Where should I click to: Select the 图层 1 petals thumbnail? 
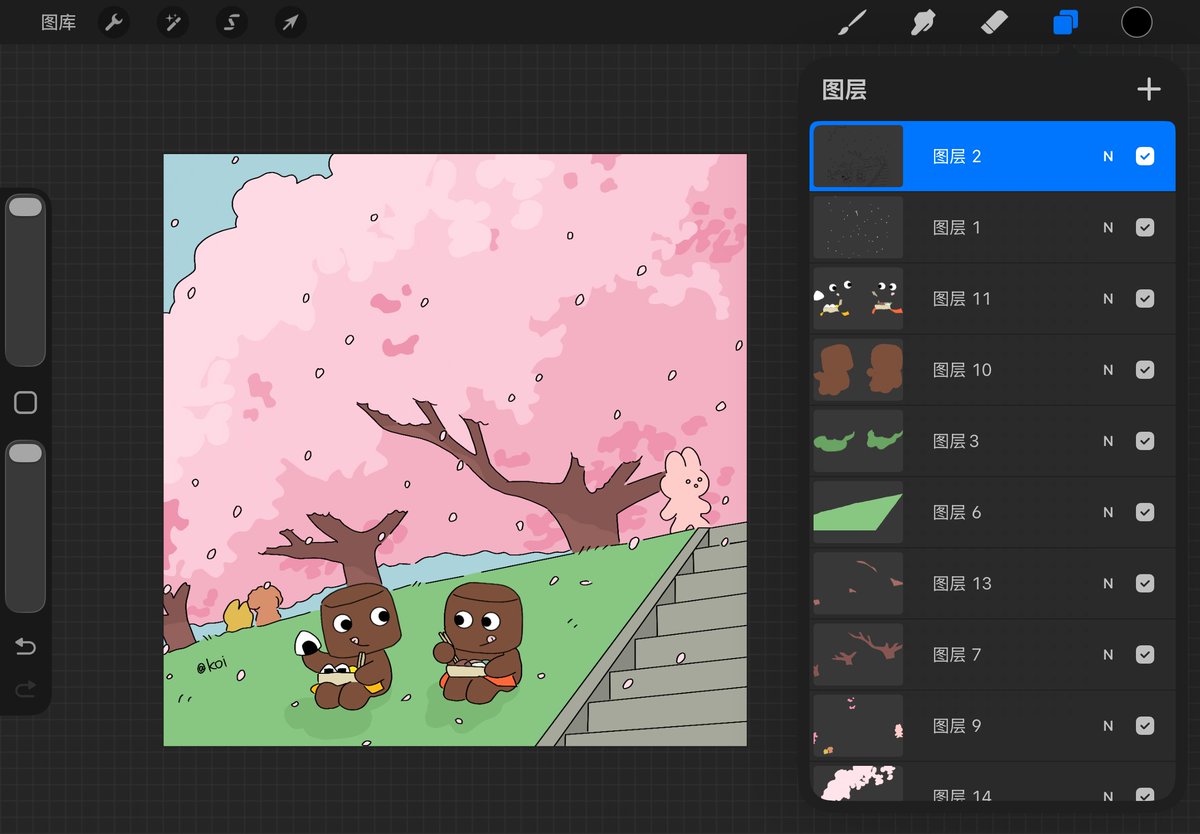858,227
